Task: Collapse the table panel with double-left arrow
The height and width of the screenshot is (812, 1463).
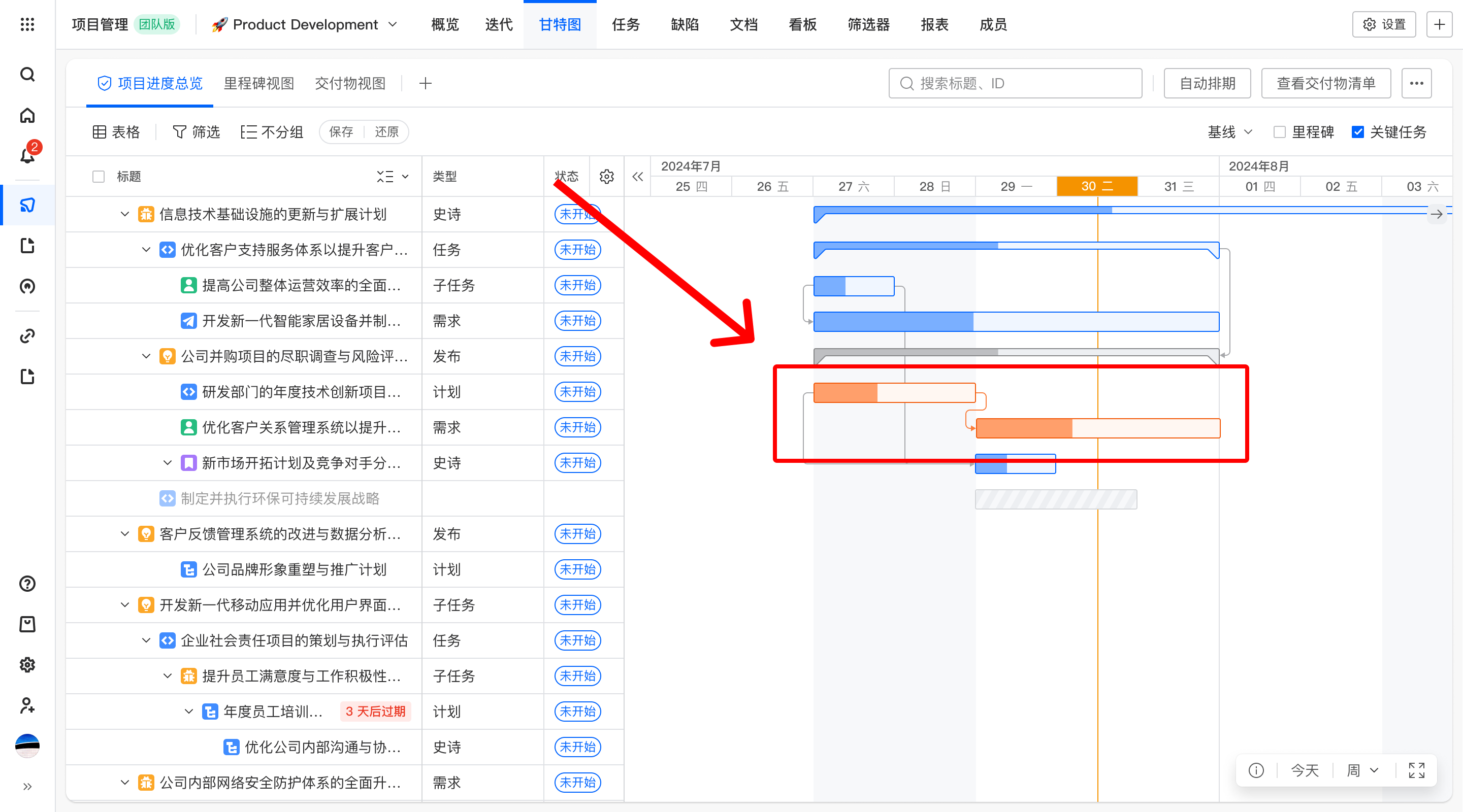Action: click(x=638, y=177)
